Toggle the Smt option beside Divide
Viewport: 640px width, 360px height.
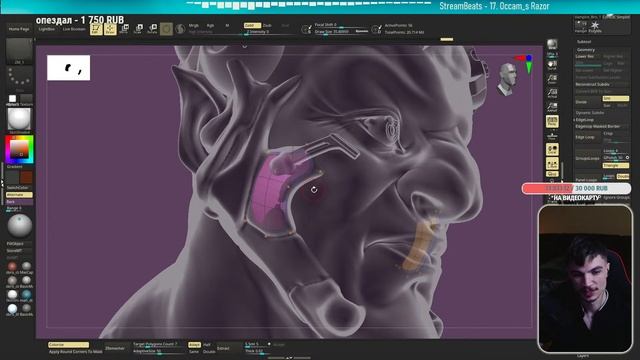(x=616, y=98)
